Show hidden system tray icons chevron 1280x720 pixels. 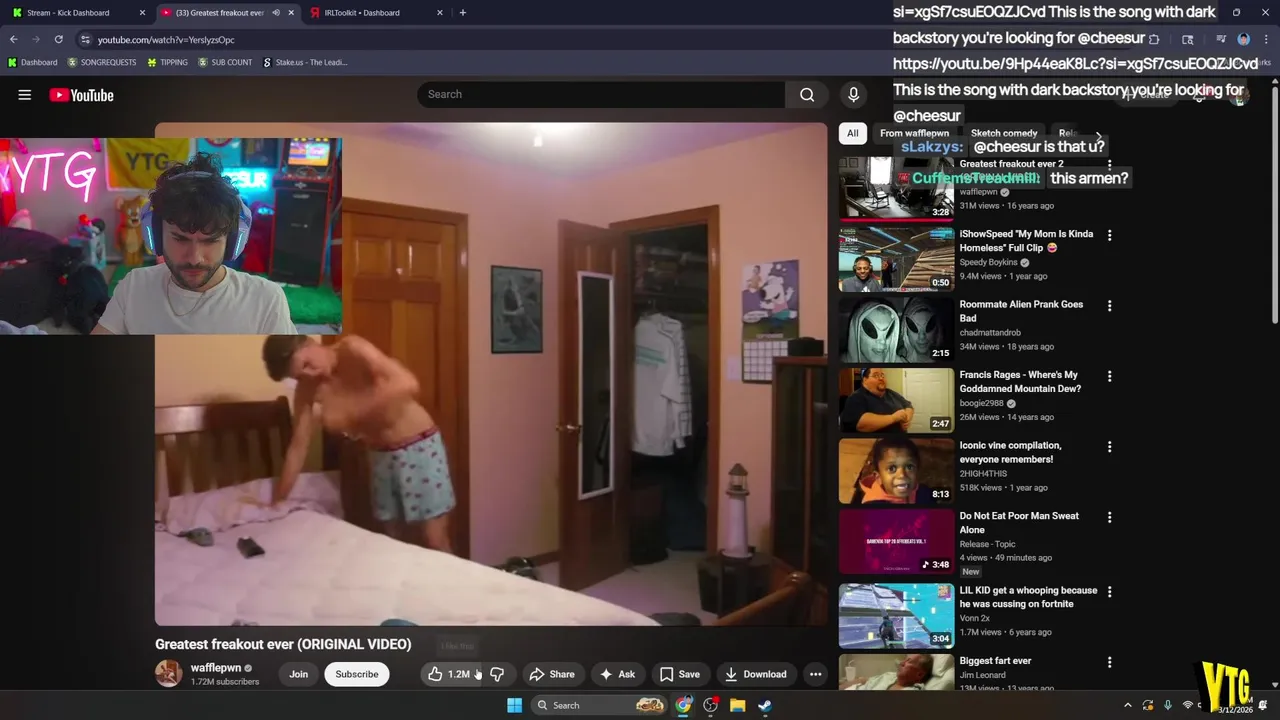pos(1128,705)
